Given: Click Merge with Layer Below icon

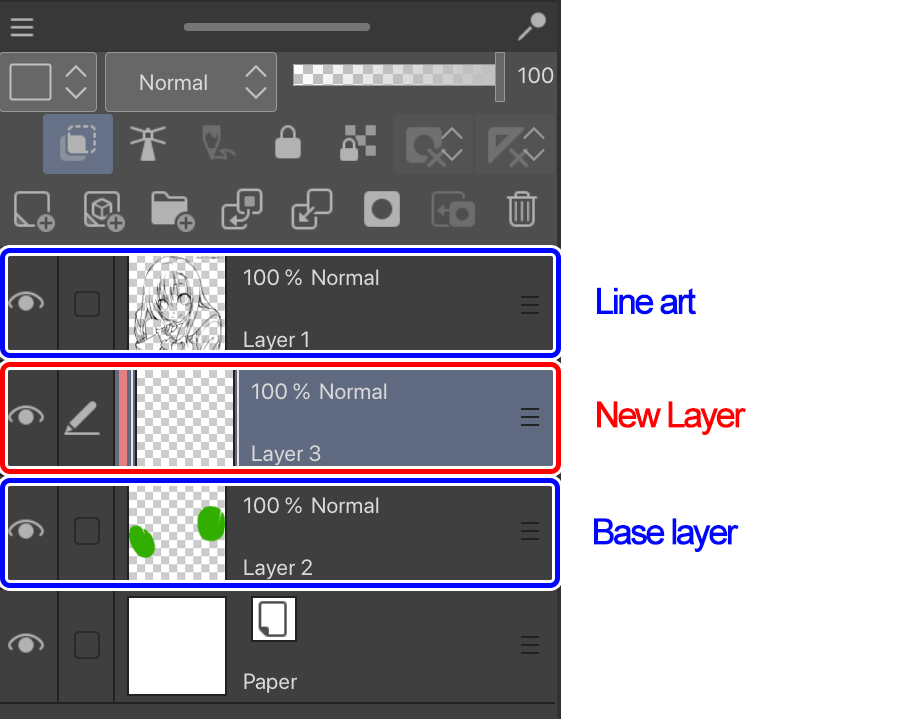Looking at the screenshot, I should (x=312, y=209).
